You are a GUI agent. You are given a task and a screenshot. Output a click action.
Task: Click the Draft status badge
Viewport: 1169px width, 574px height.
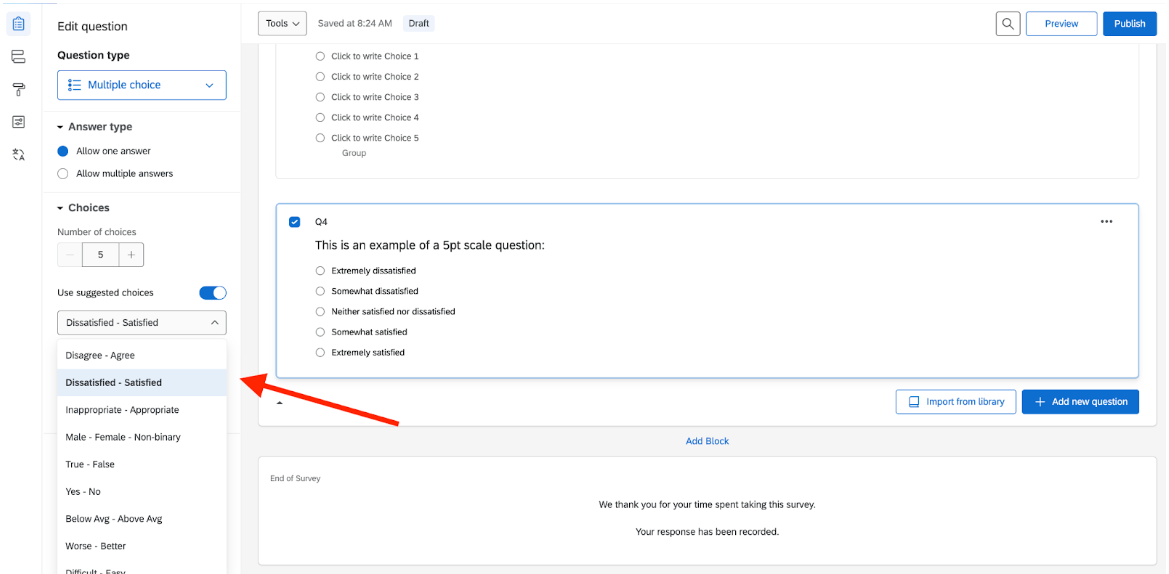pyautogui.click(x=419, y=24)
